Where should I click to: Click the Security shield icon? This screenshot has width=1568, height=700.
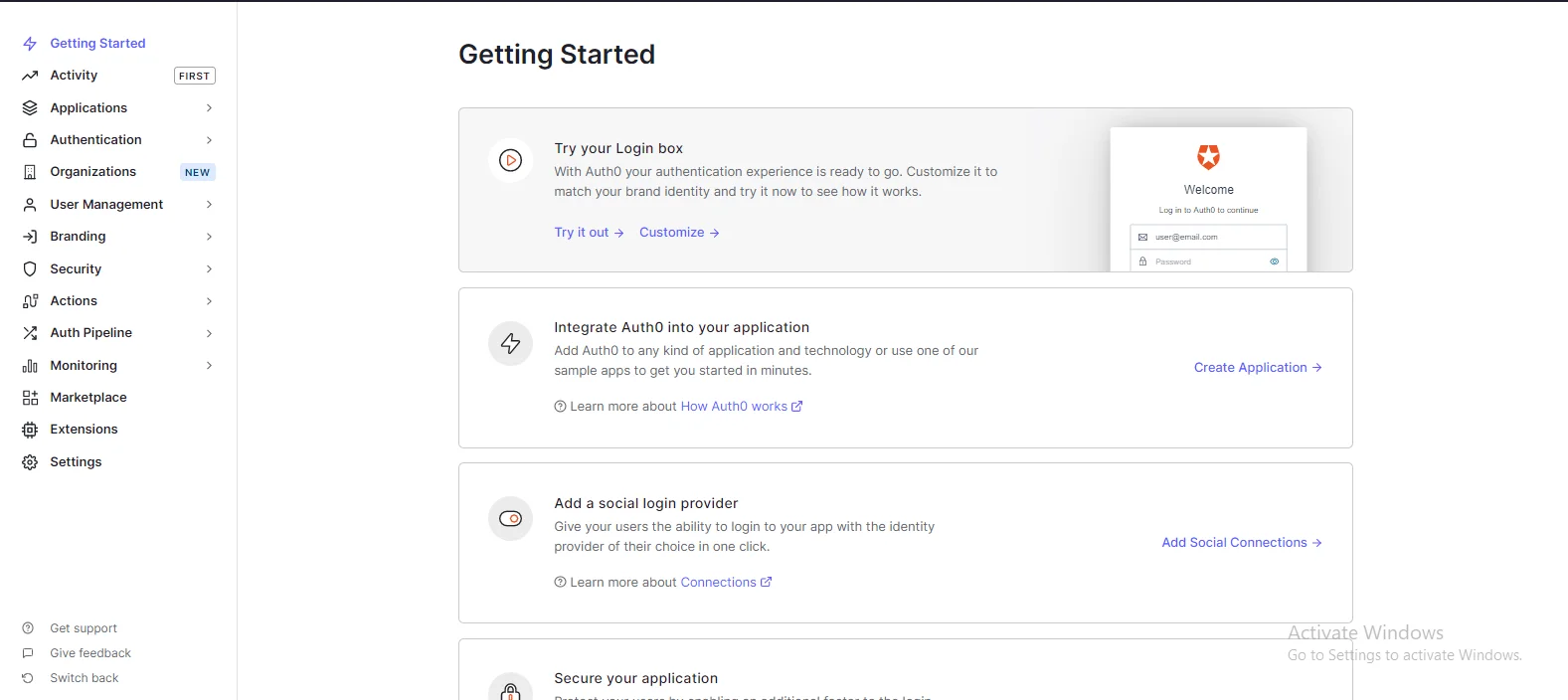tap(30, 269)
